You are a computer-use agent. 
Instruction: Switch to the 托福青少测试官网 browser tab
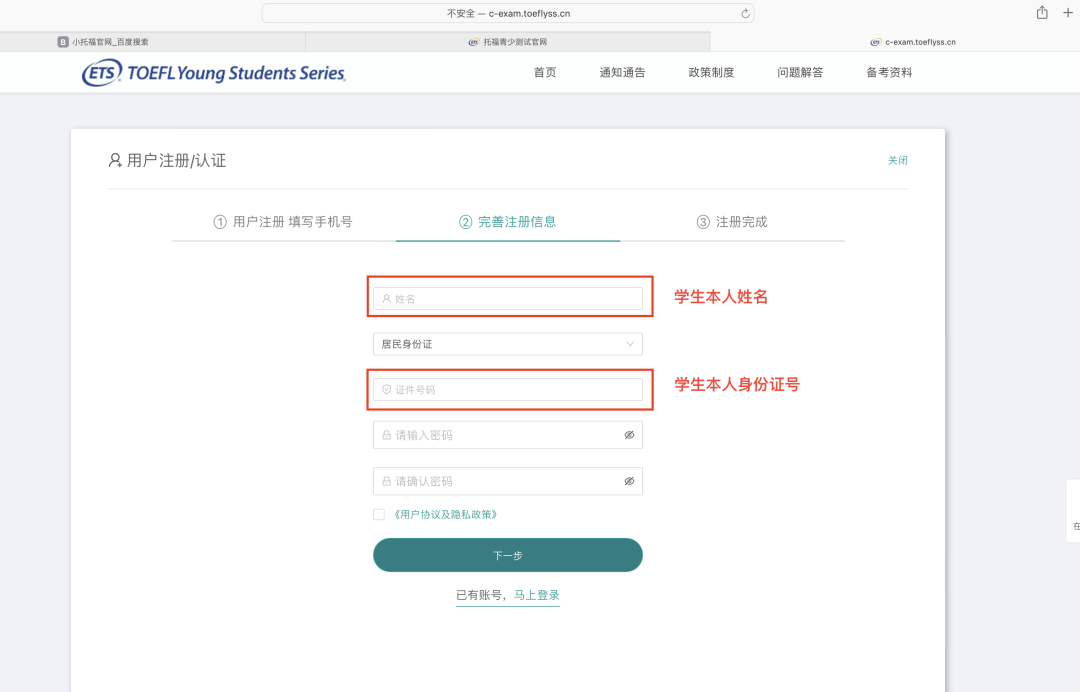[508, 42]
